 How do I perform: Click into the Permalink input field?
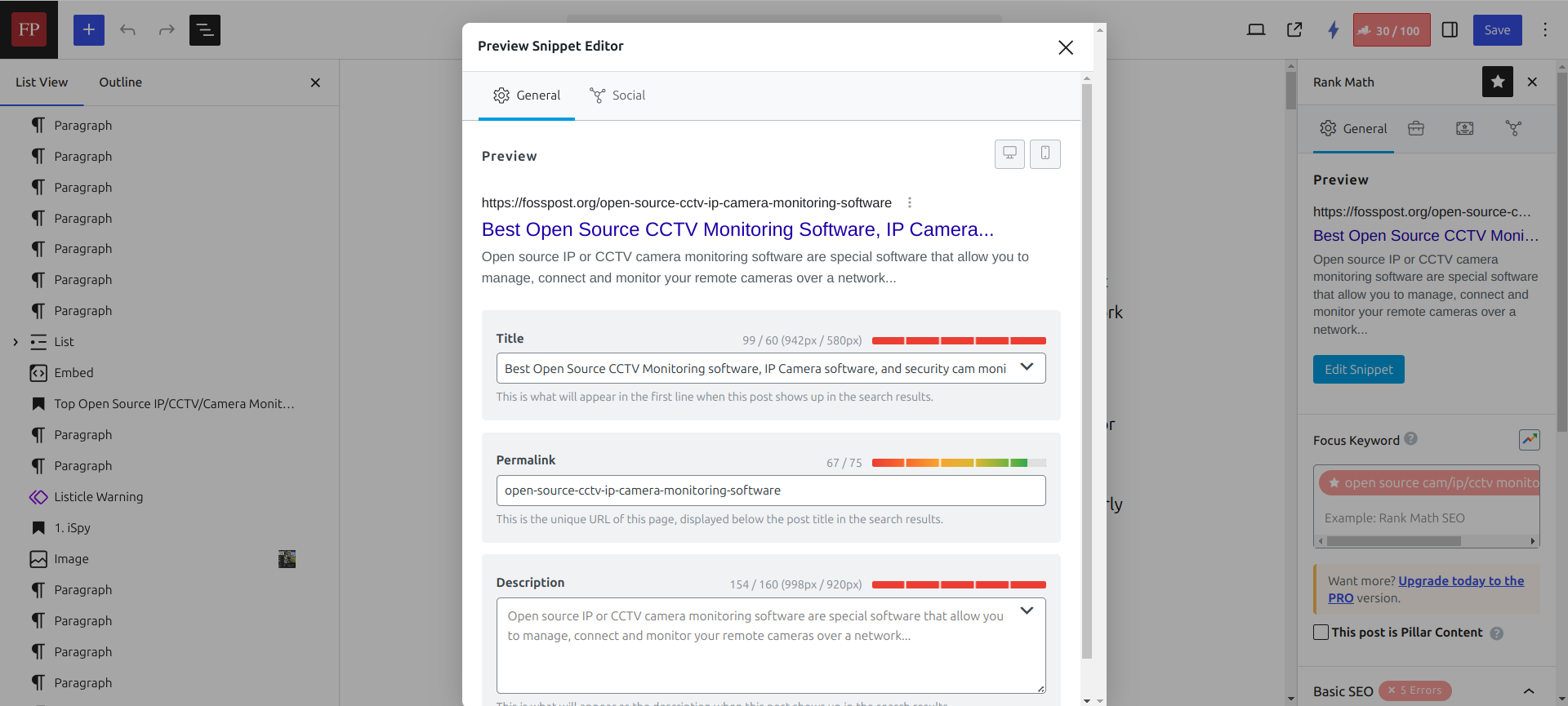pos(770,491)
